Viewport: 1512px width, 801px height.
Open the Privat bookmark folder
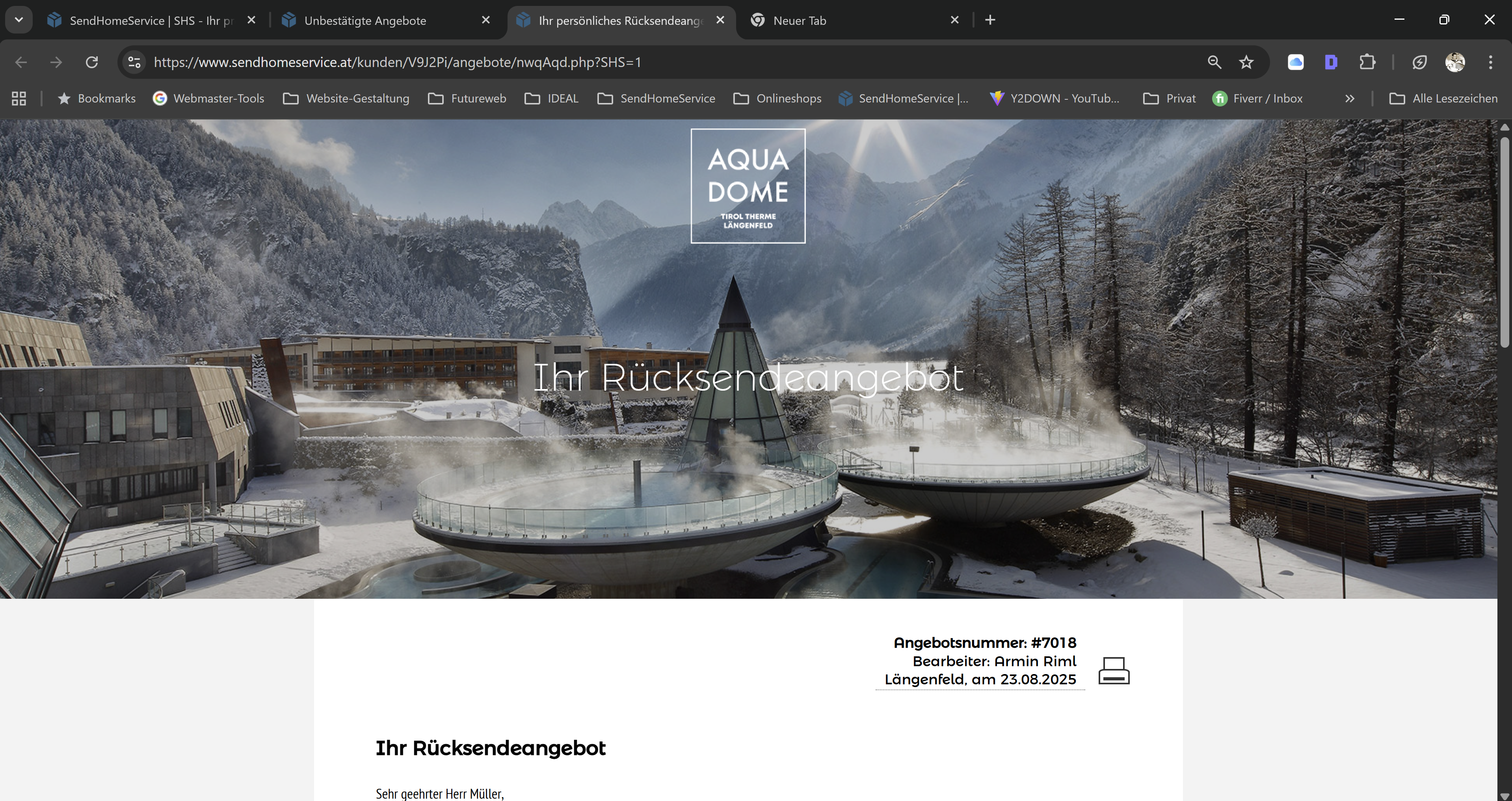(1170, 99)
